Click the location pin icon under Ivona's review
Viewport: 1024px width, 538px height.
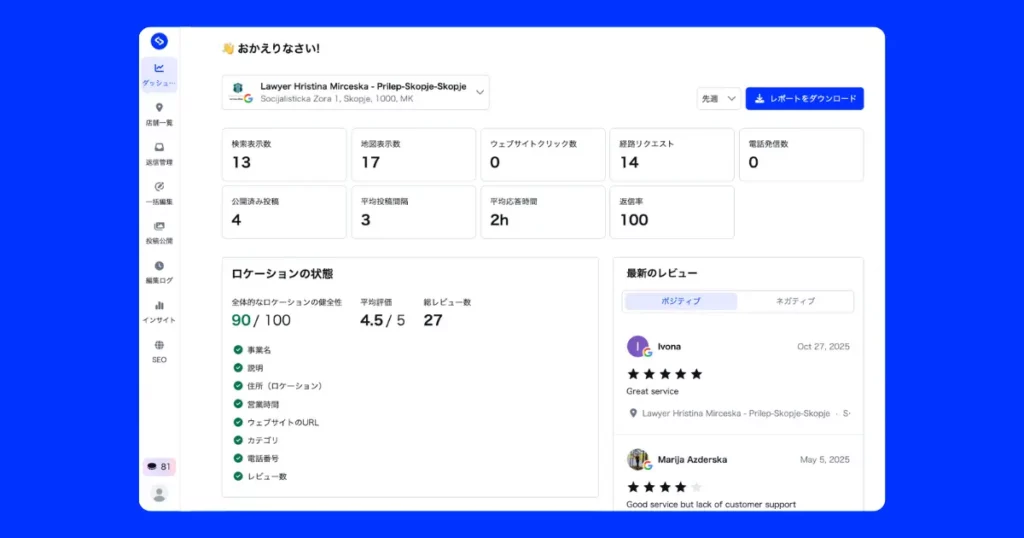pos(633,413)
